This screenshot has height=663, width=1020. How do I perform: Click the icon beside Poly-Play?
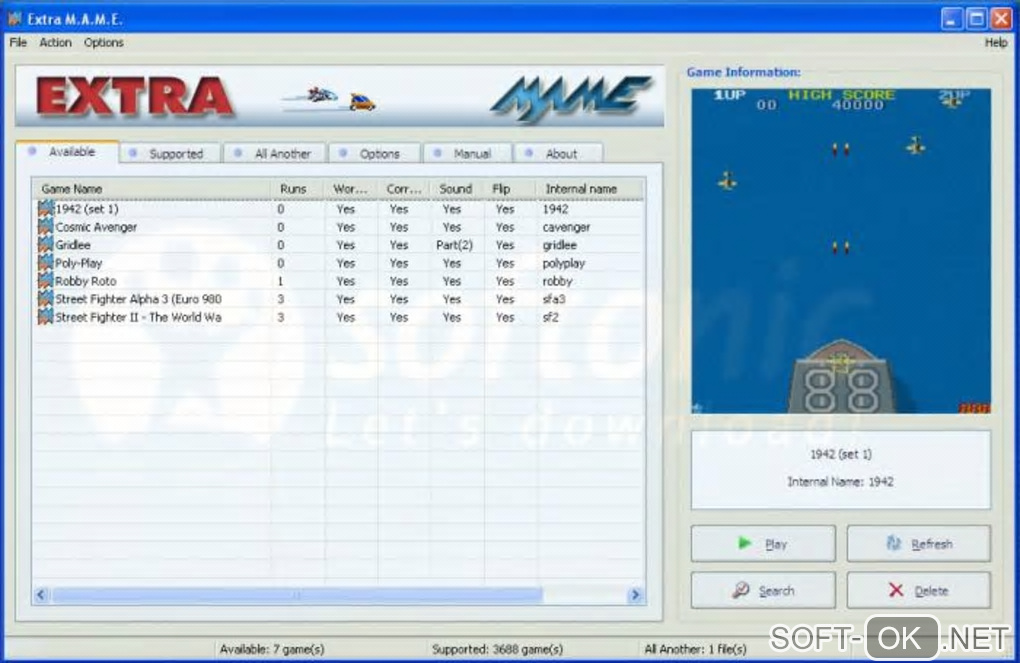tap(46, 263)
